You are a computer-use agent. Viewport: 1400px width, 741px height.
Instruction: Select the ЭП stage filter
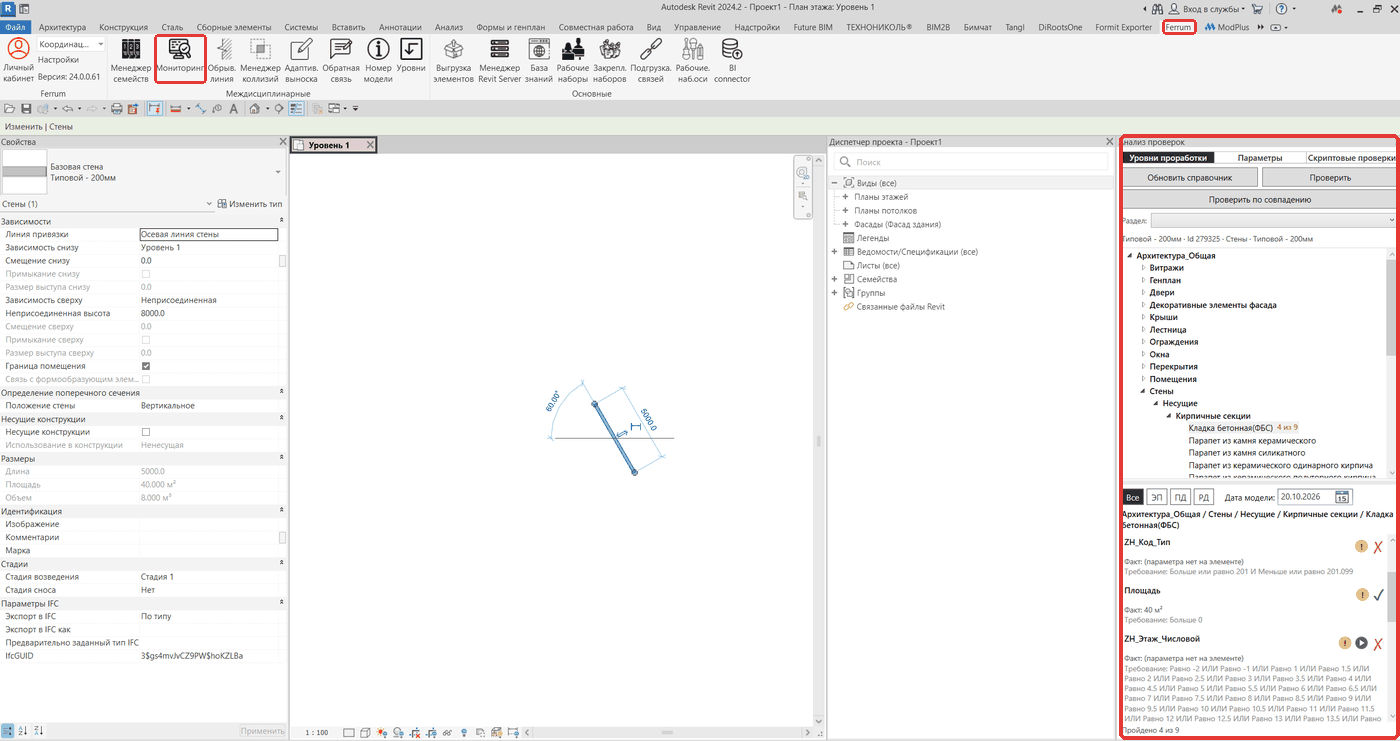coord(1156,497)
